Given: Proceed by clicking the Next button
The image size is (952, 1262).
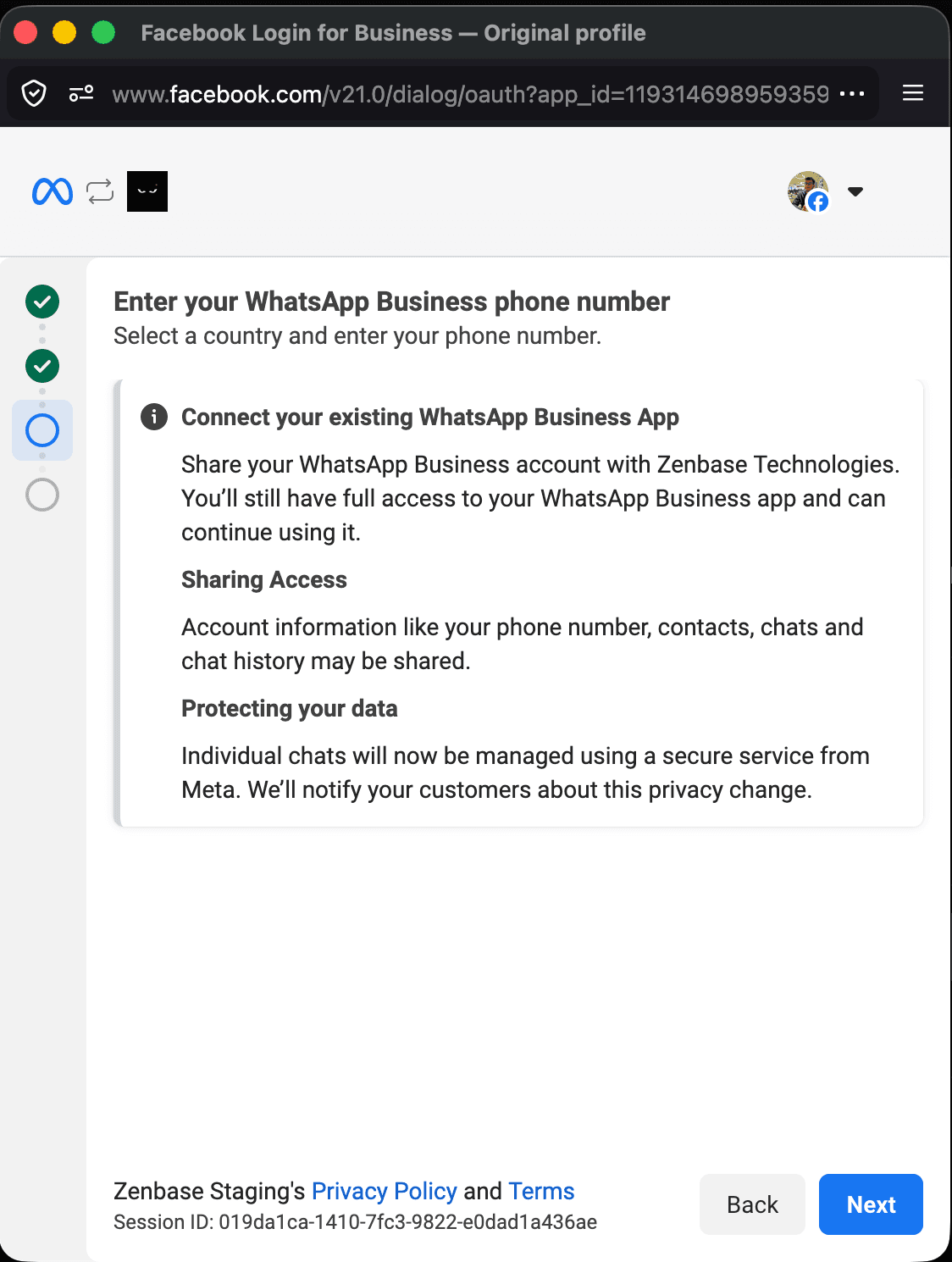Looking at the screenshot, I should [871, 1204].
